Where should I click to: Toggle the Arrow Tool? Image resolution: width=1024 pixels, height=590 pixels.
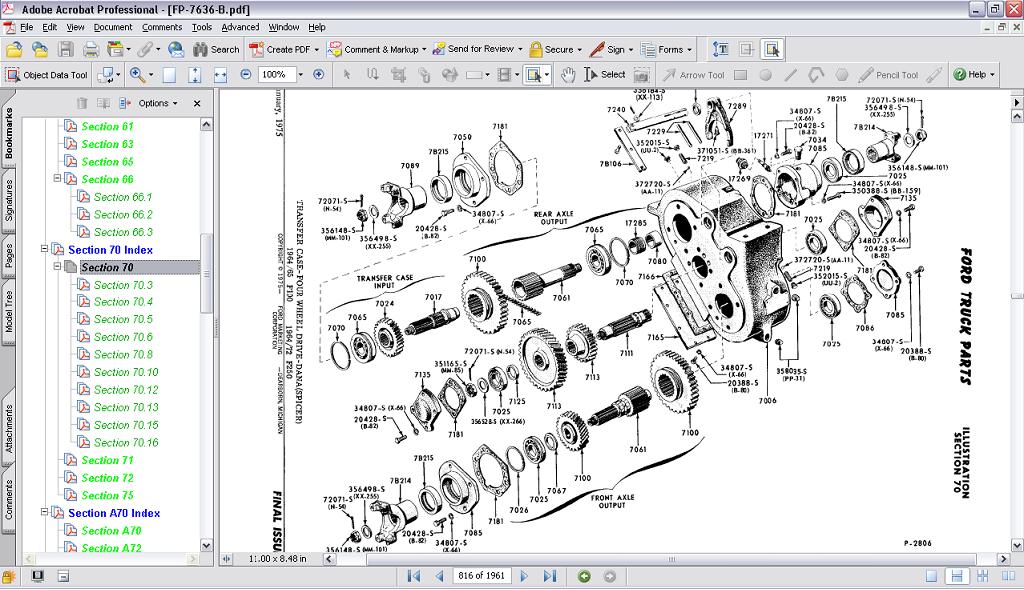(x=694, y=75)
